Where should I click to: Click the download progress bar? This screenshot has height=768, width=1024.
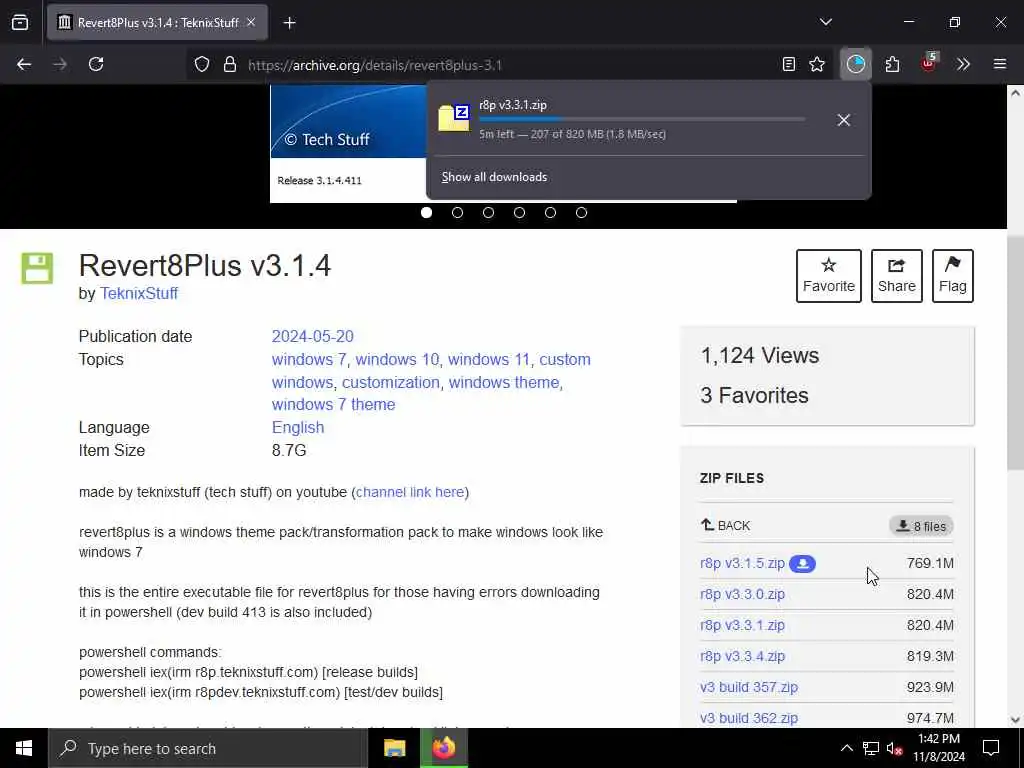tap(641, 120)
